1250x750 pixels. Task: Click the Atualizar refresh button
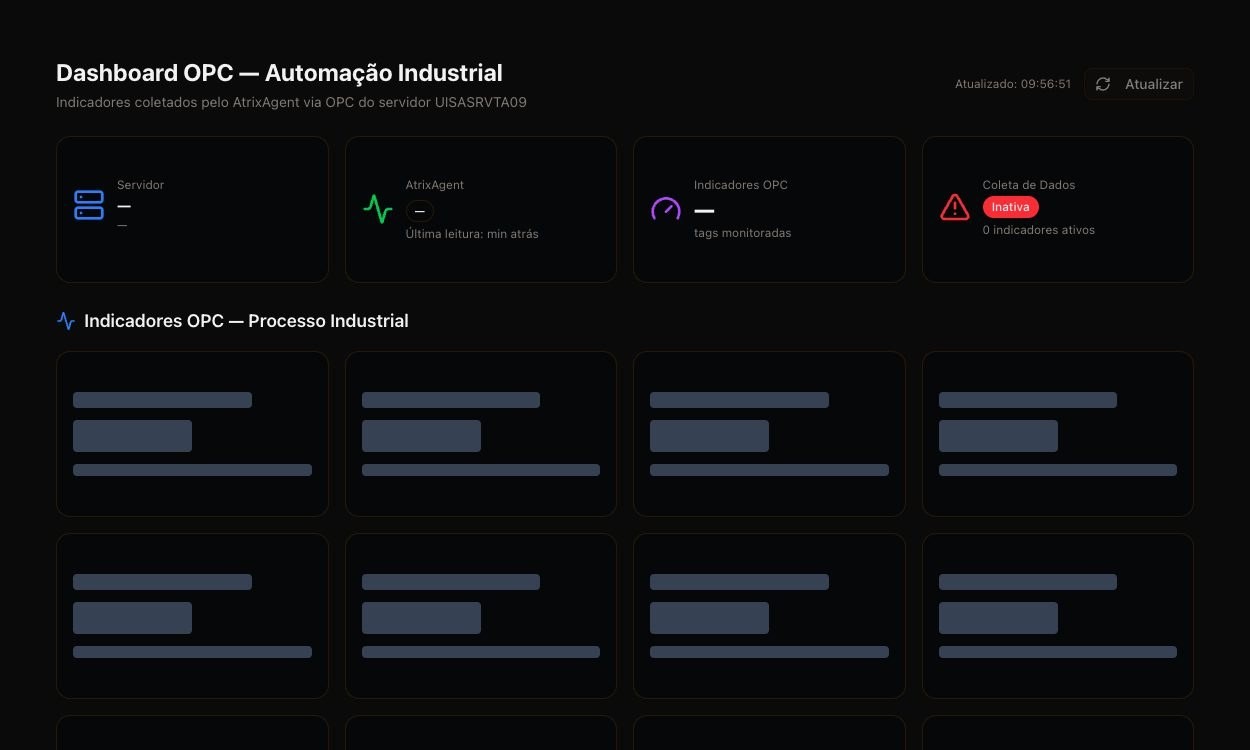click(x=1139, y=84)
